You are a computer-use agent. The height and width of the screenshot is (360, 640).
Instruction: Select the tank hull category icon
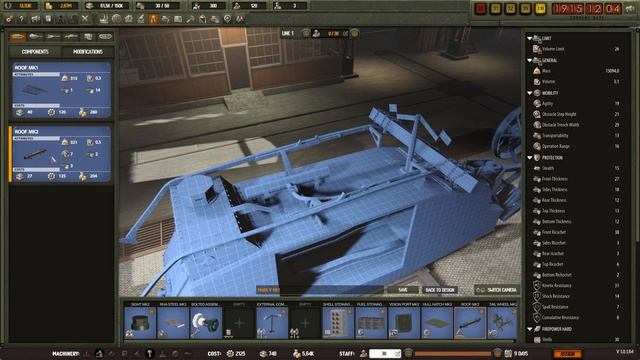pos(18,37)
